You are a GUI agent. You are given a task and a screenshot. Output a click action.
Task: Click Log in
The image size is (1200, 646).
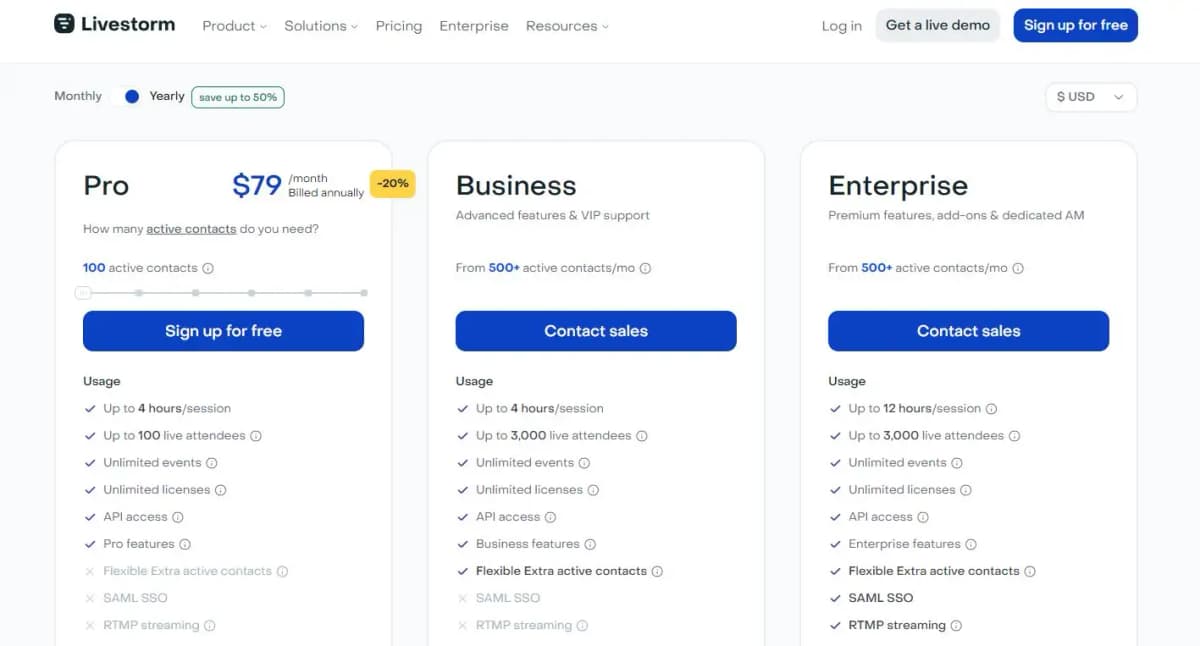[842, 26]
